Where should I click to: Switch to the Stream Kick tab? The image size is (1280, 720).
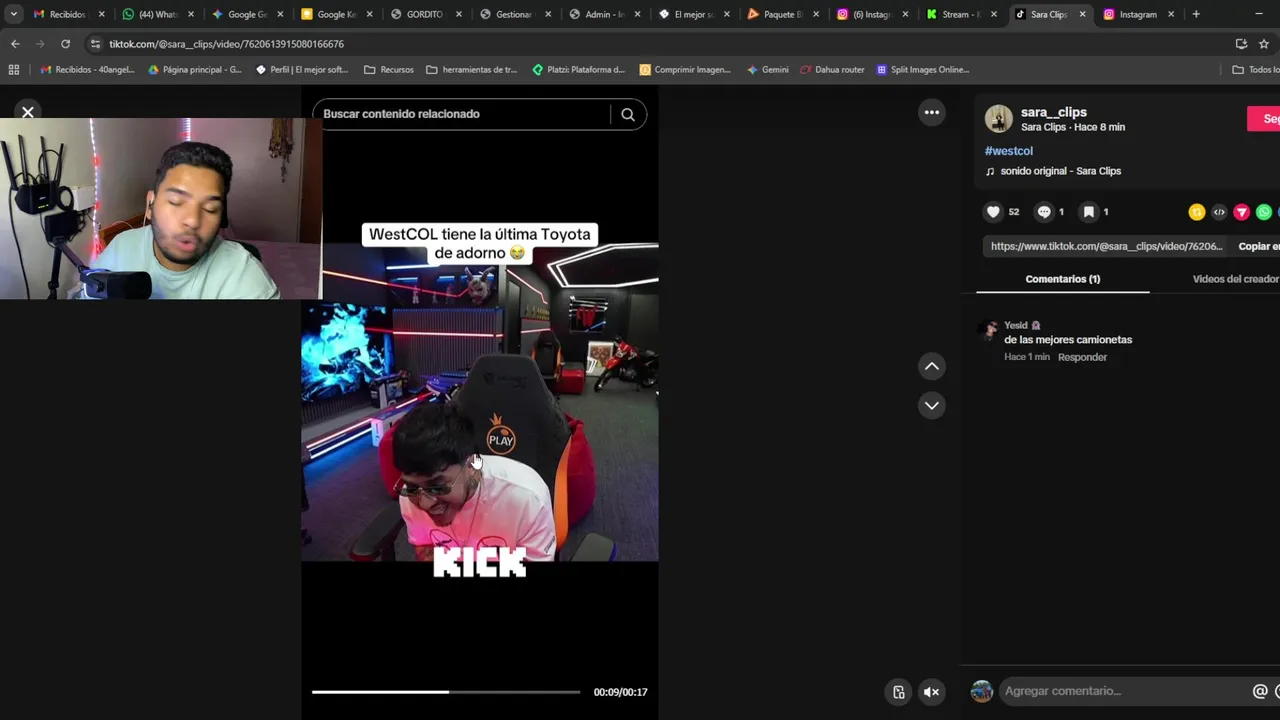[x=960, y=14]
